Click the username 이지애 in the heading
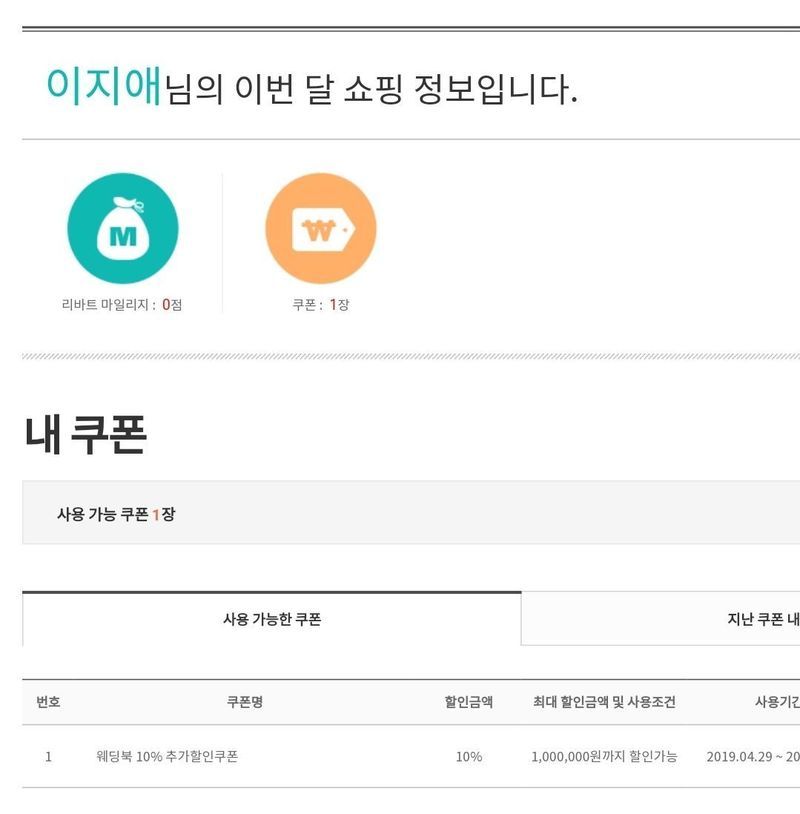Screen dimensions: 800x814 click(103, 88)
